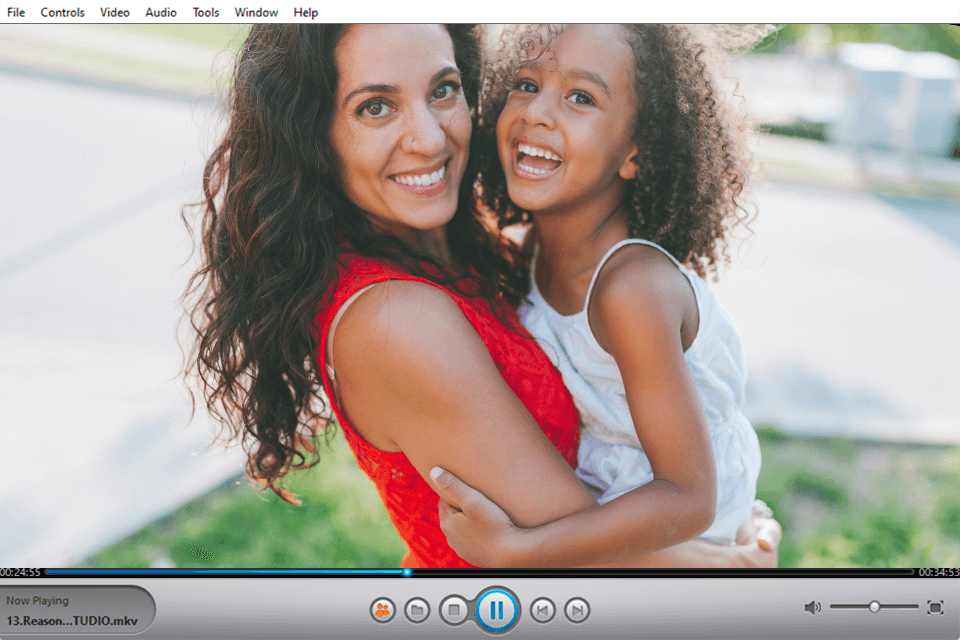This screenshot has height=640, width=960.
Task: Open the Controls menu
Action: [62, 12]
